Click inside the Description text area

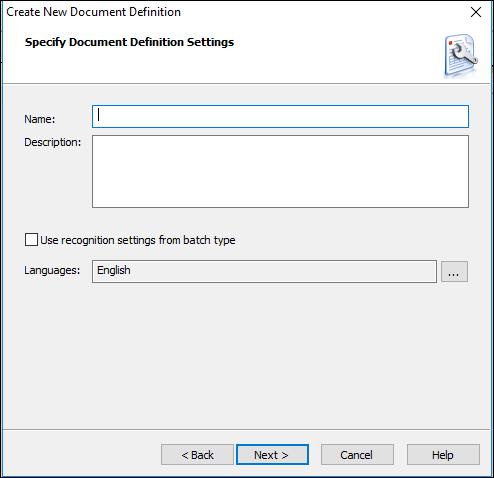pyautogui.click(x=280, y=171)
